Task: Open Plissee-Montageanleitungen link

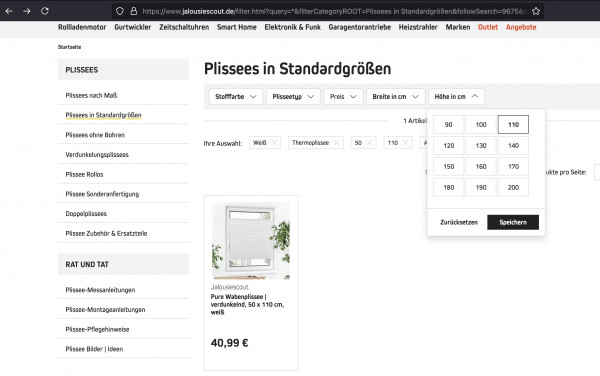Action: click(x=105, y=309)
